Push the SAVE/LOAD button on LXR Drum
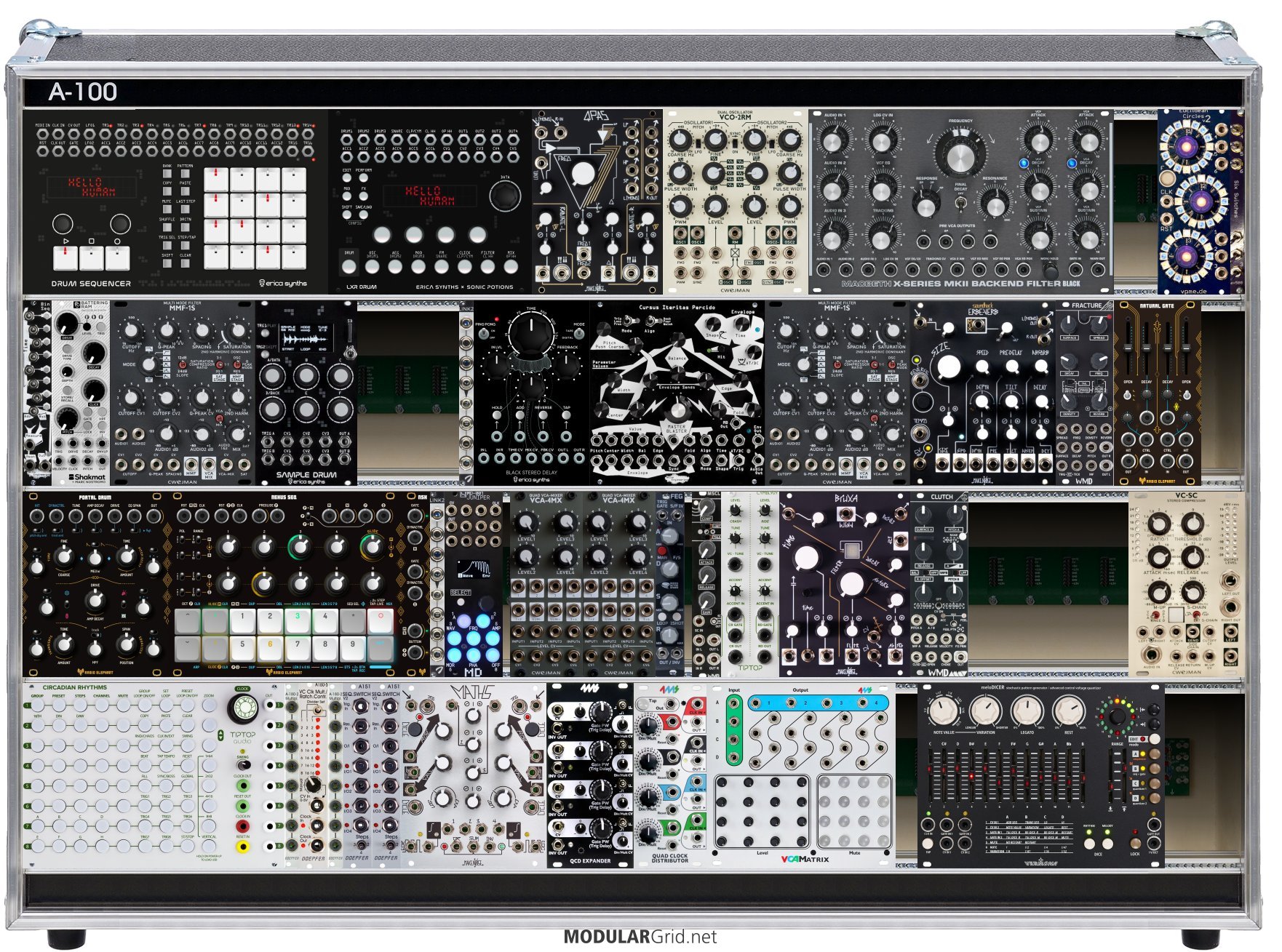 [x=364, y=215]
